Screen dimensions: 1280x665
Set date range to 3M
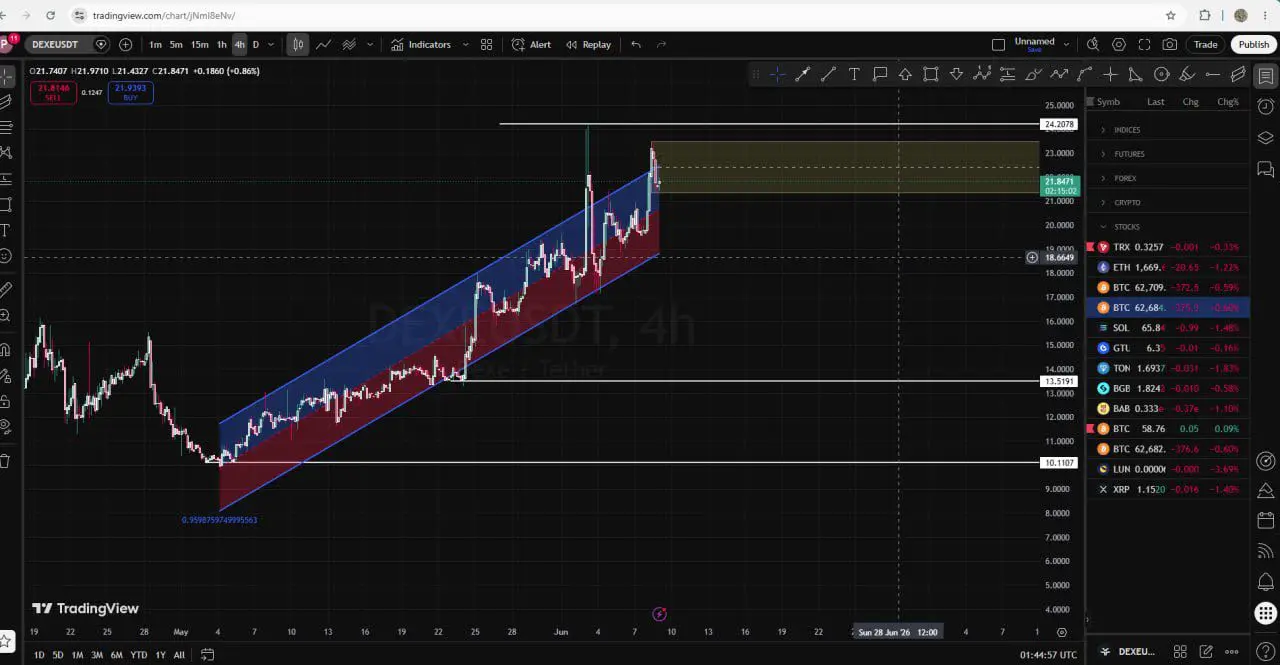(x=97, y=655)
